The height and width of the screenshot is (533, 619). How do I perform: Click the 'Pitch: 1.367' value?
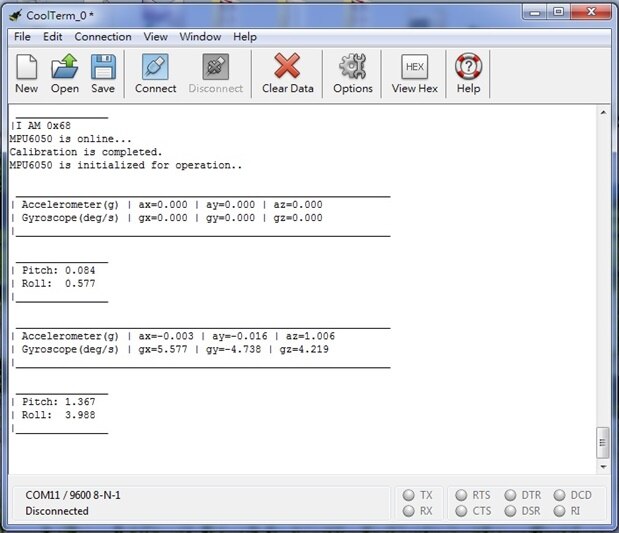(58, 402)
